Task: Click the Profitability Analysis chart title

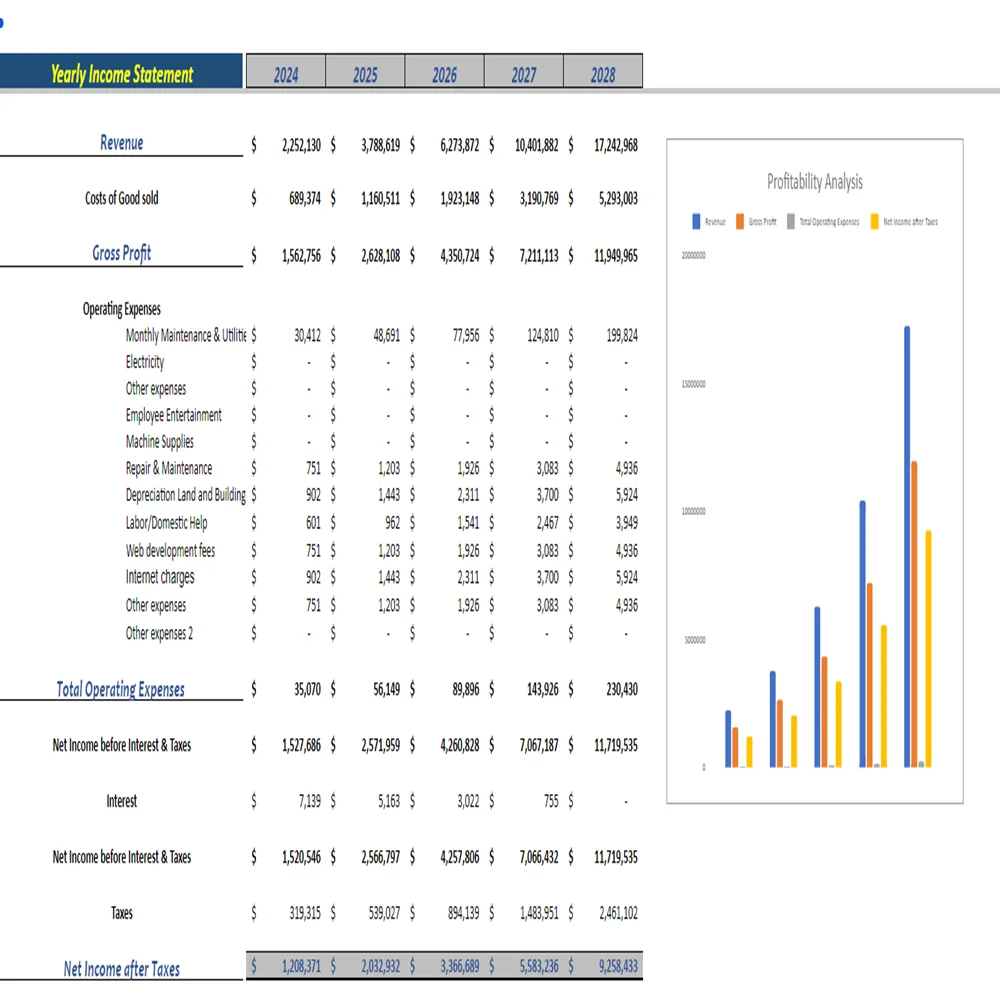Action: 814,182
